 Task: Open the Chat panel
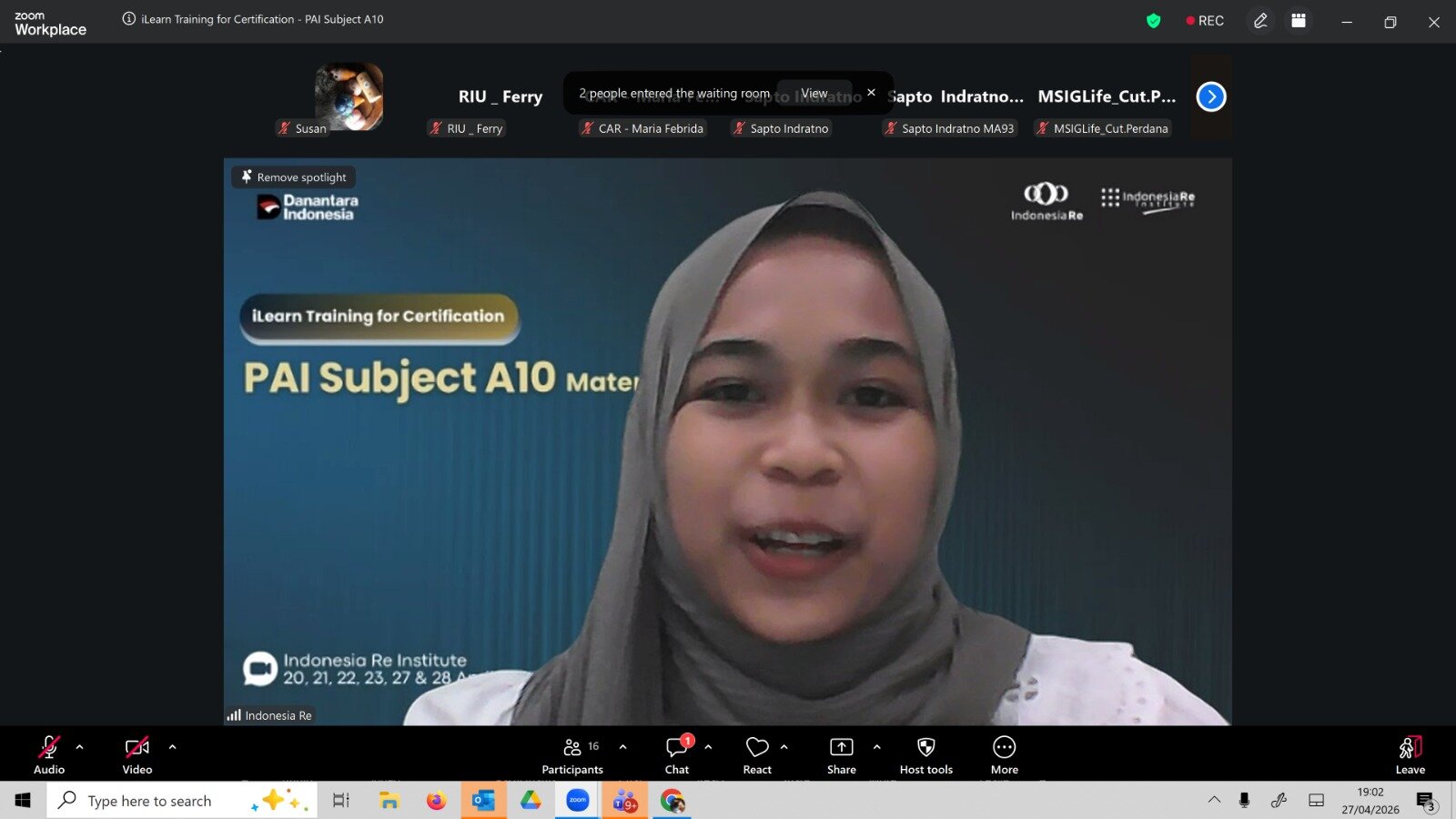click(x=677, y=755)
